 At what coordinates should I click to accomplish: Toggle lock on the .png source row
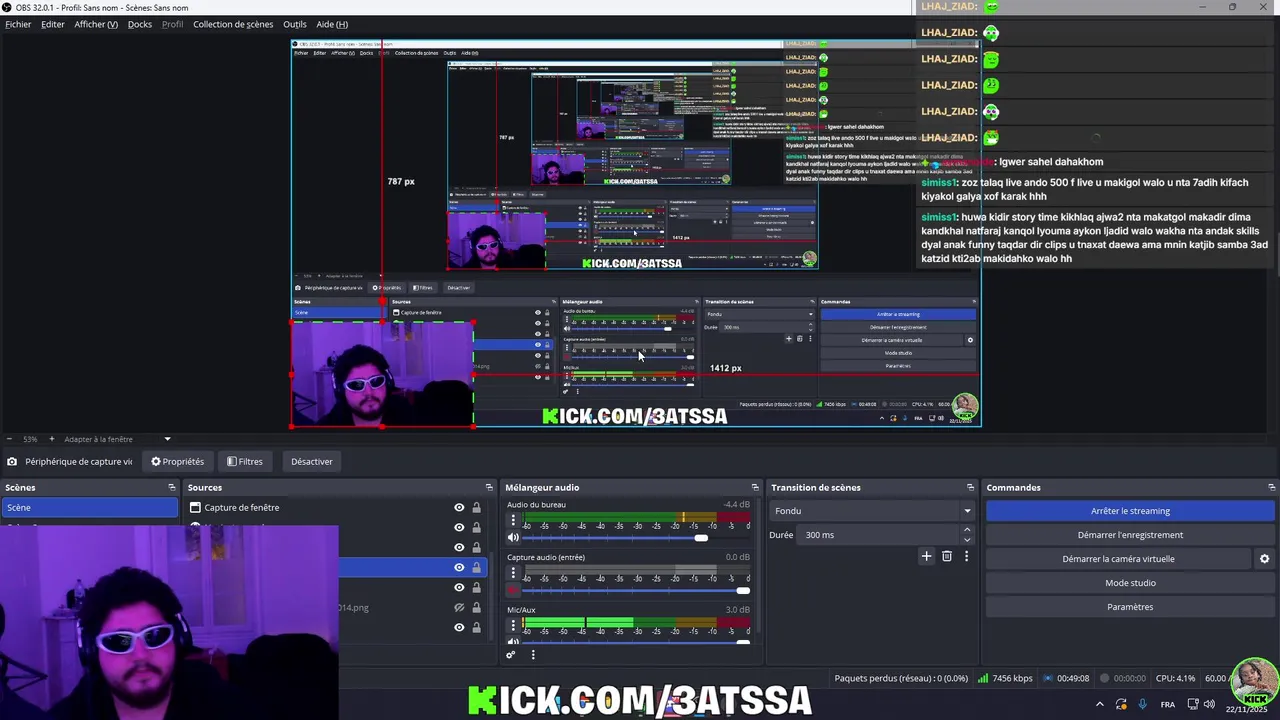point(476,608)
